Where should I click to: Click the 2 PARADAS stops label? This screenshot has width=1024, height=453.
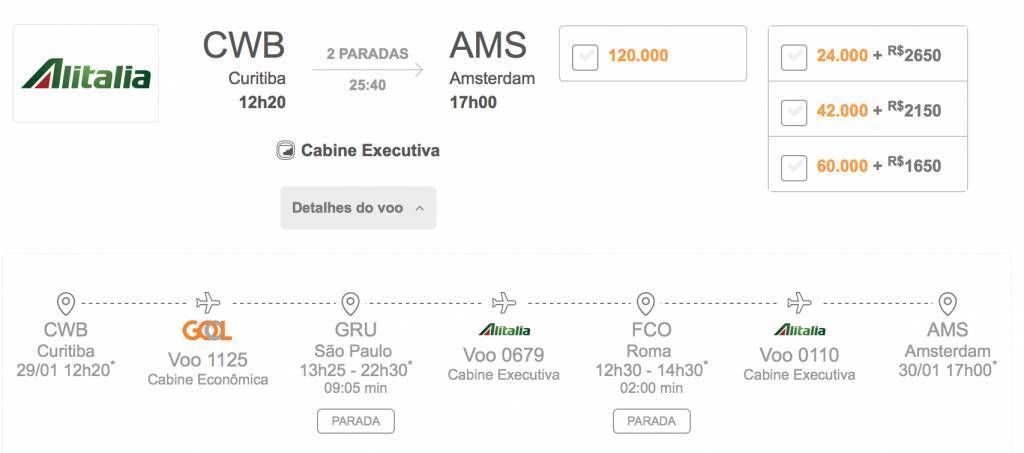coord(367,54)
